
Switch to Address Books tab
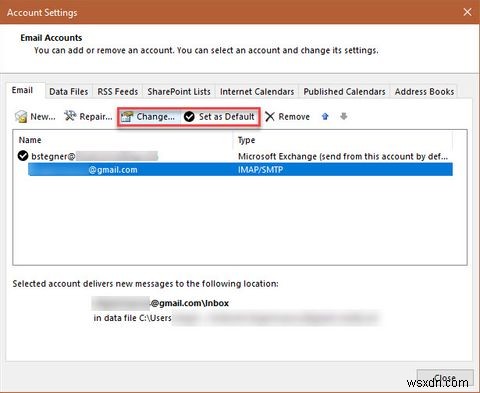point(424,92)
